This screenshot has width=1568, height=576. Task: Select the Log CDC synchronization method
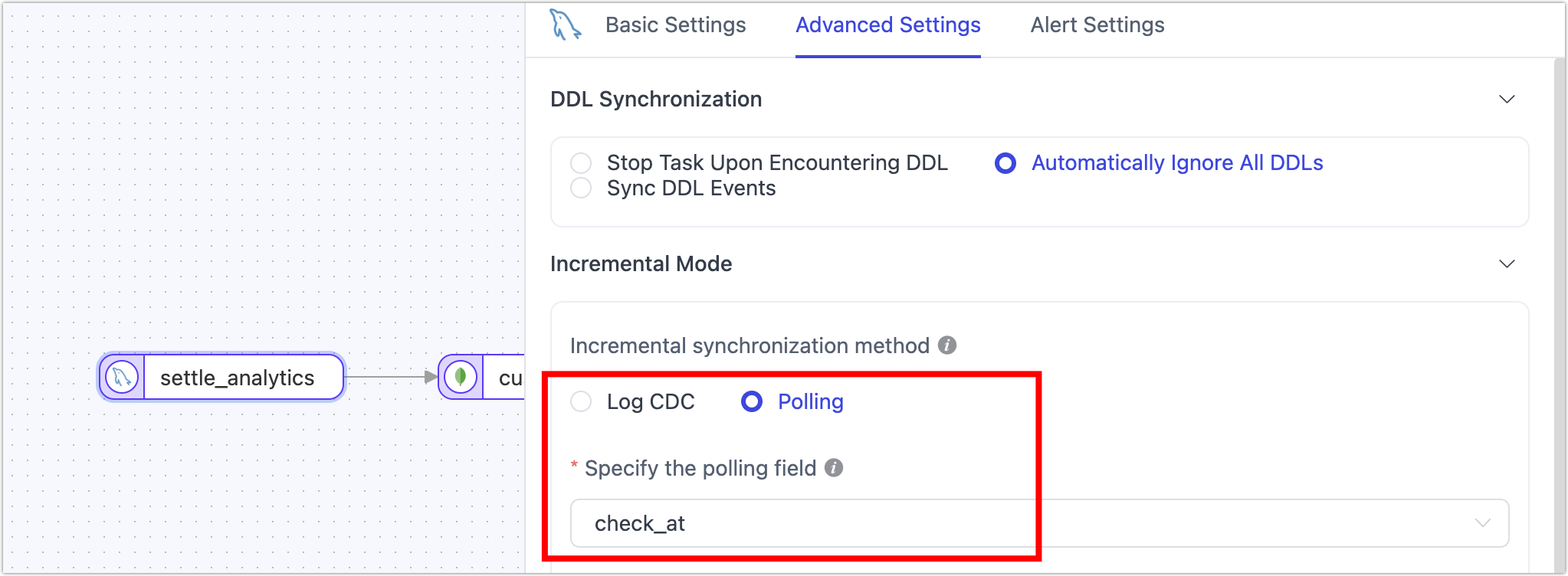point(581,401)
